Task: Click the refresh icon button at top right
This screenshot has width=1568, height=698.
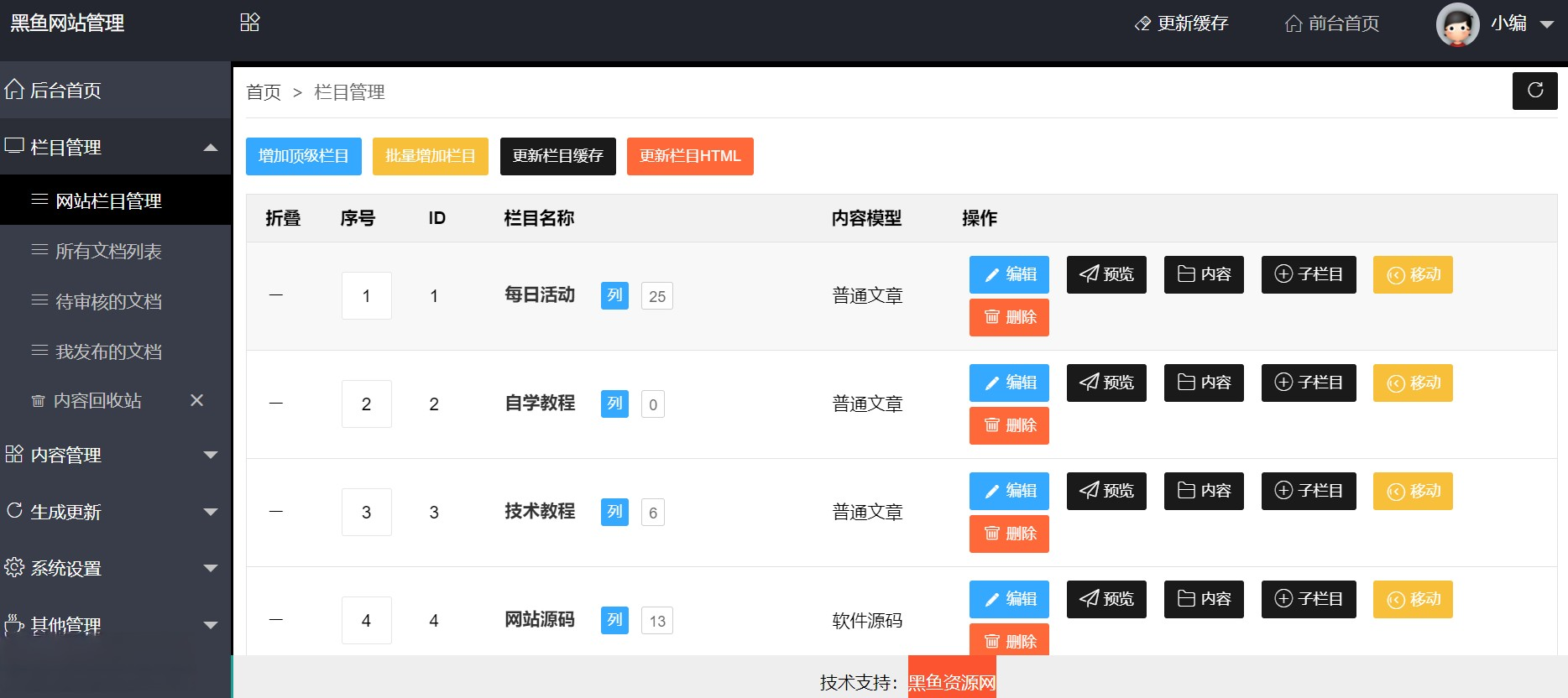Action: [1534, 91]
